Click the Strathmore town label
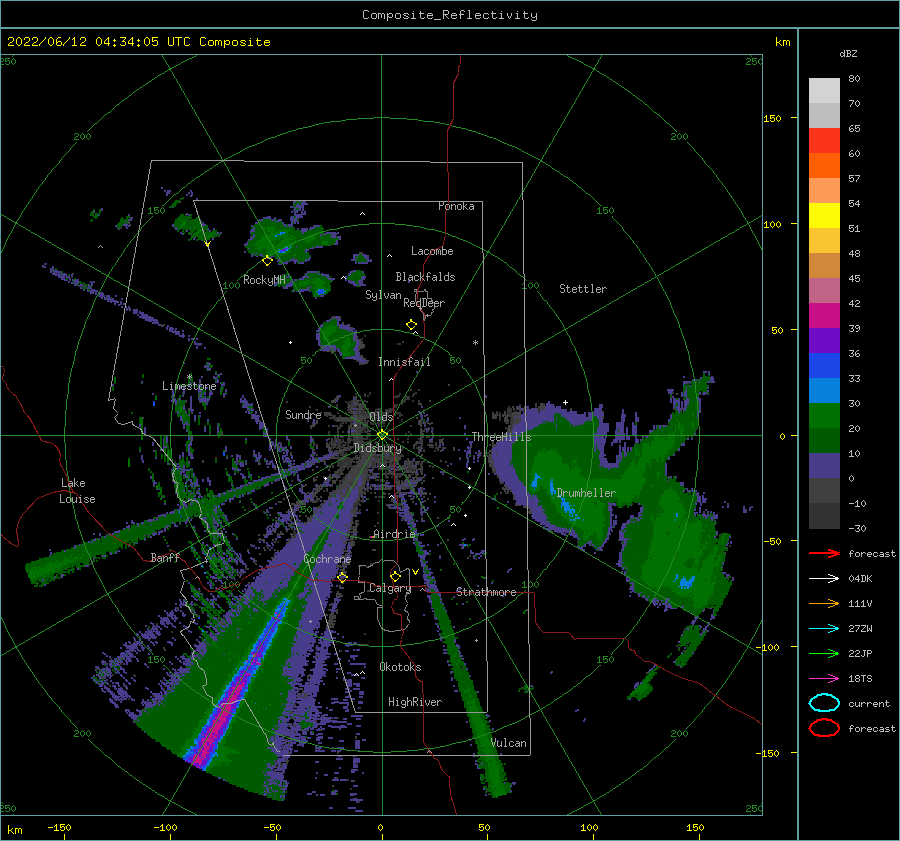Viewport: 900px width, 841px height. pyautogui.click(x=486, y=592)
